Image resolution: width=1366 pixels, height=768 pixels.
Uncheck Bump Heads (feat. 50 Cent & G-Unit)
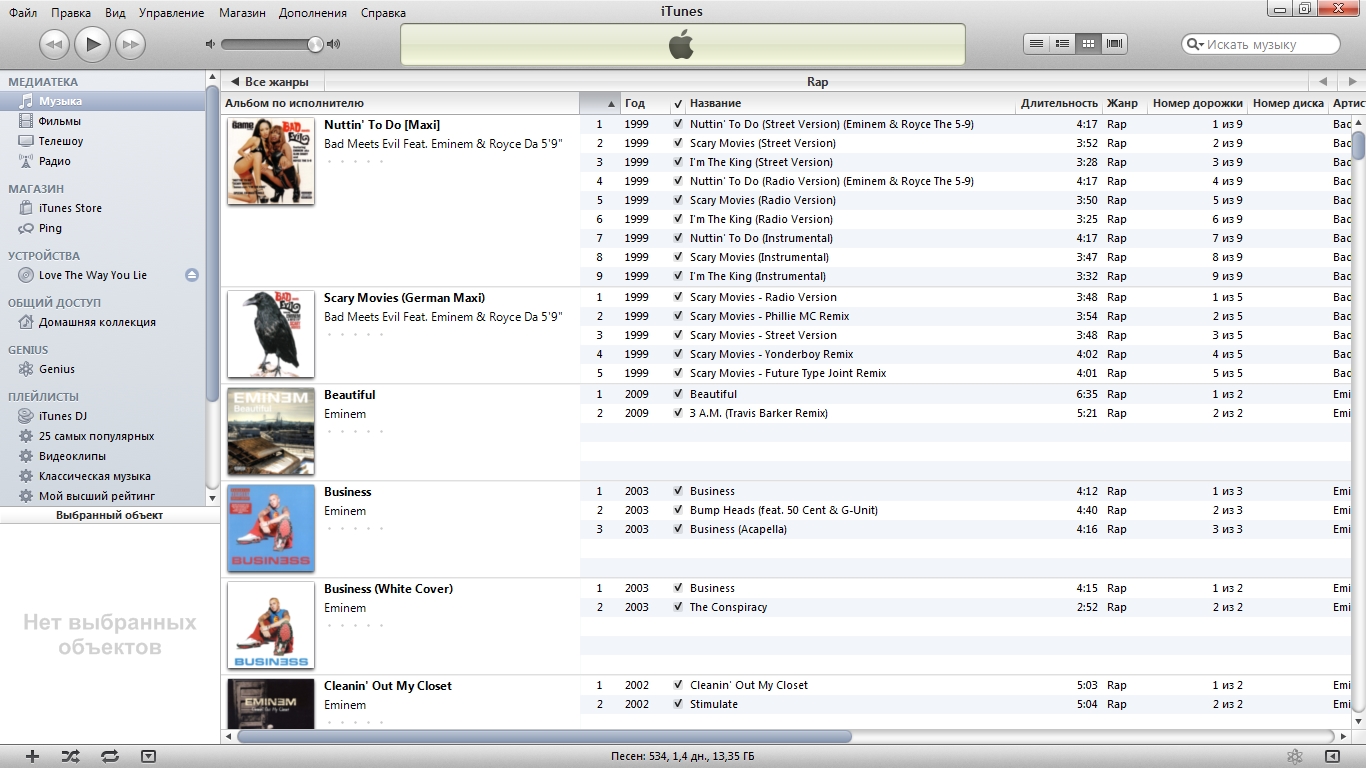tap(678, 510)
